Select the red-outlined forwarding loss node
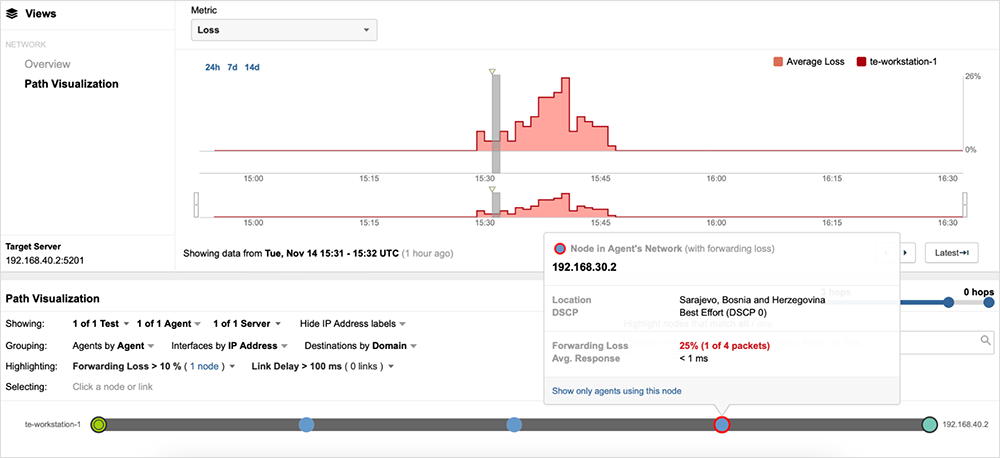The width and height of the screenshot is (1000, 458). pos(722,425)
